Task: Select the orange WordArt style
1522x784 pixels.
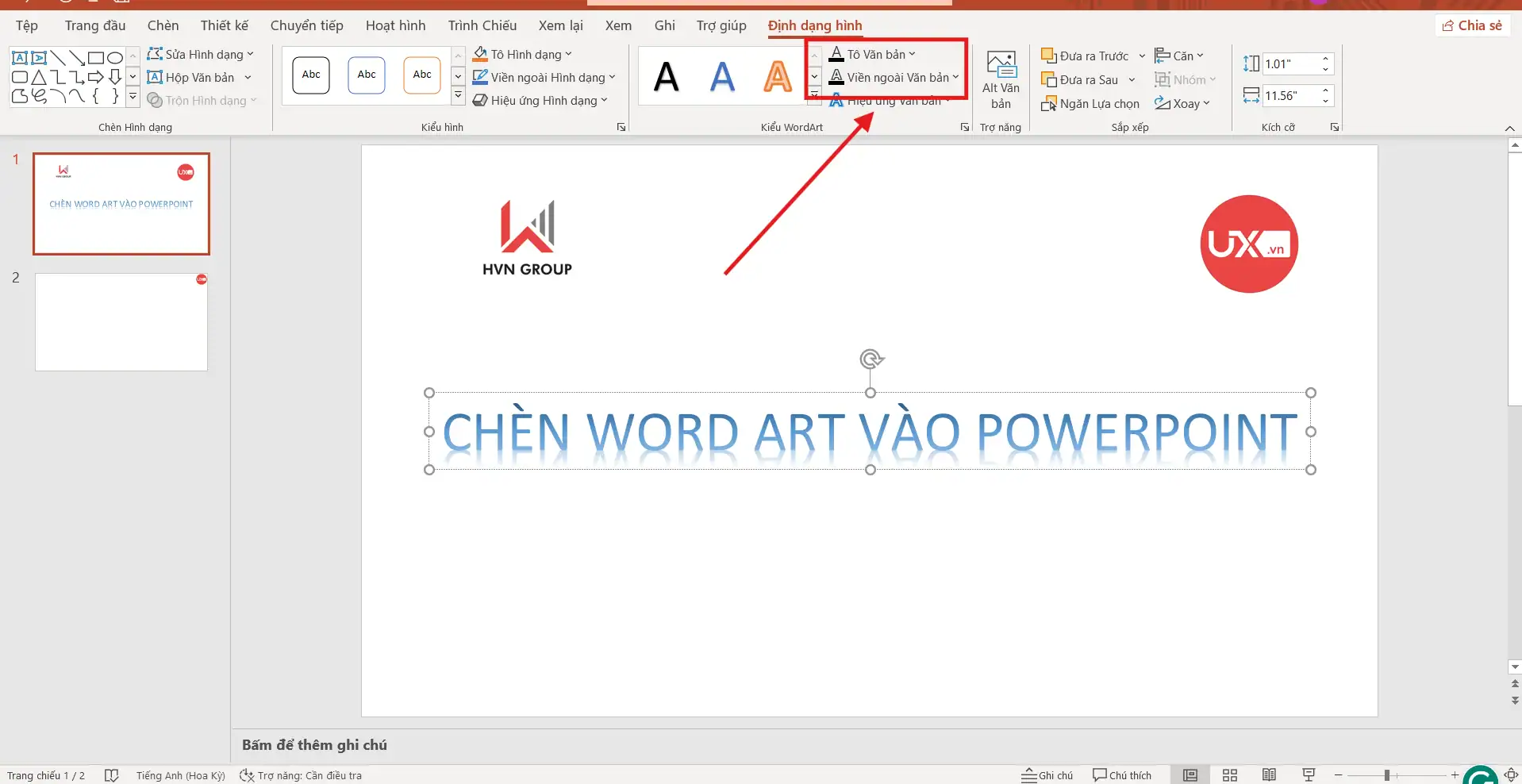Action: tap(776, 76)
